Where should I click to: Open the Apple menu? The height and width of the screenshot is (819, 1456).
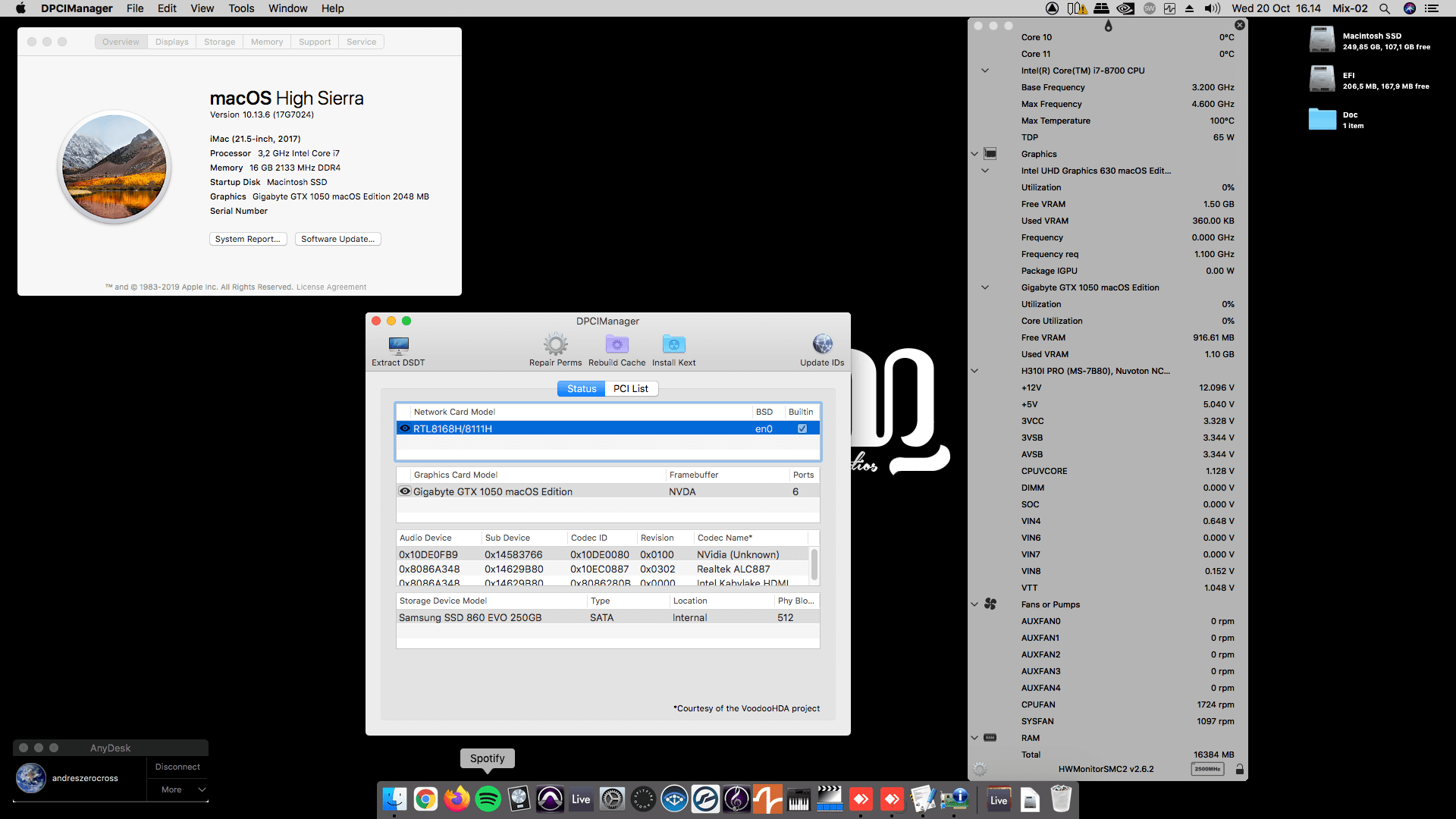point(20,8)
